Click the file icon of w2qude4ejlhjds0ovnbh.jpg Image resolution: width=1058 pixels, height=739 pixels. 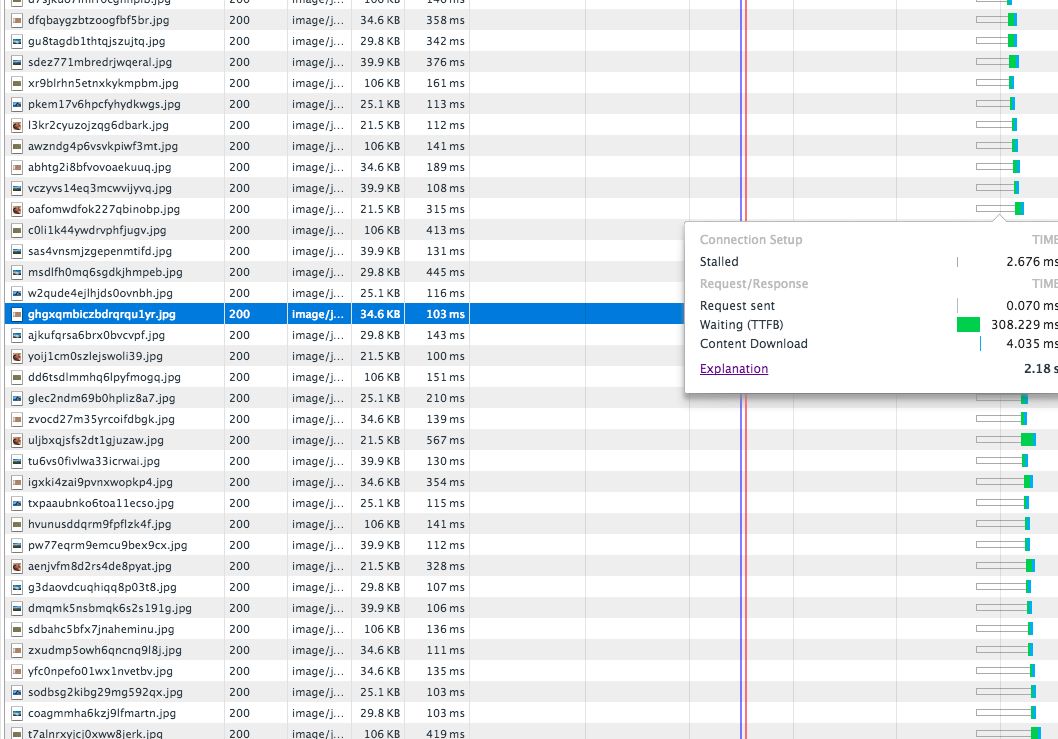17,293
